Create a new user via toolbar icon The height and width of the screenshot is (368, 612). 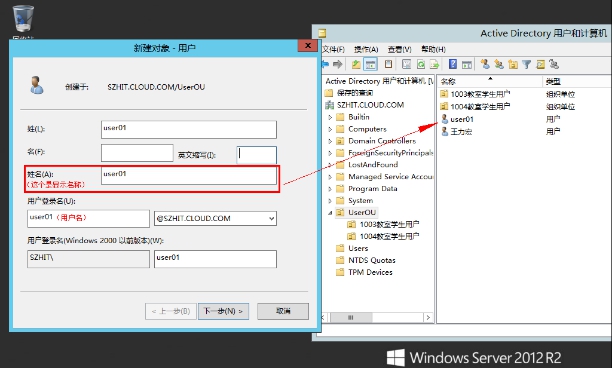(x=485, y=64)
